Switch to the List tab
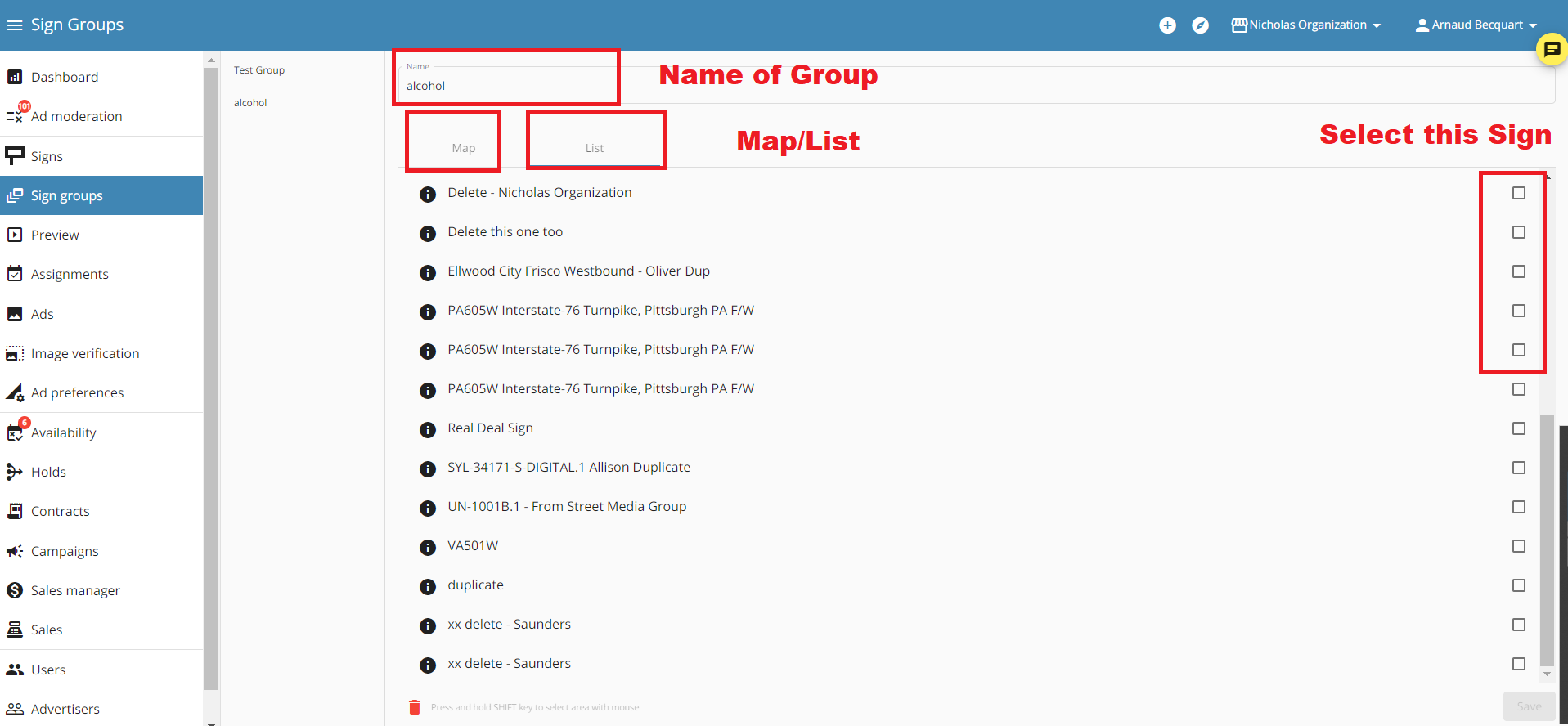 pos(595,148)
